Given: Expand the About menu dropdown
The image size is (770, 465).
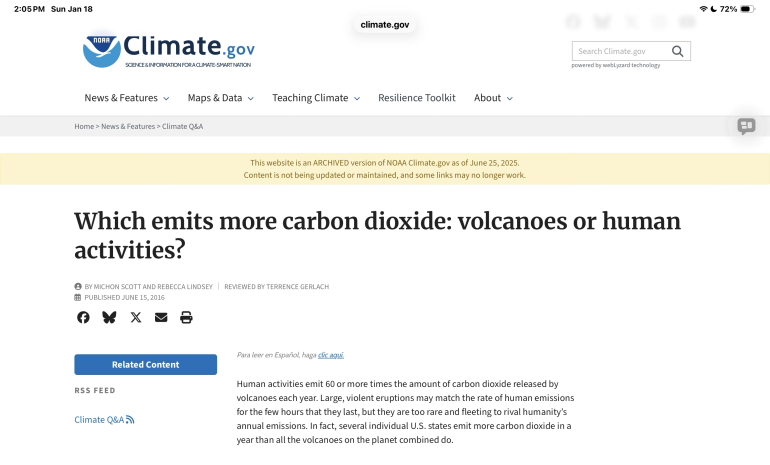Looking at the screenshot, I should pos(493,98).
